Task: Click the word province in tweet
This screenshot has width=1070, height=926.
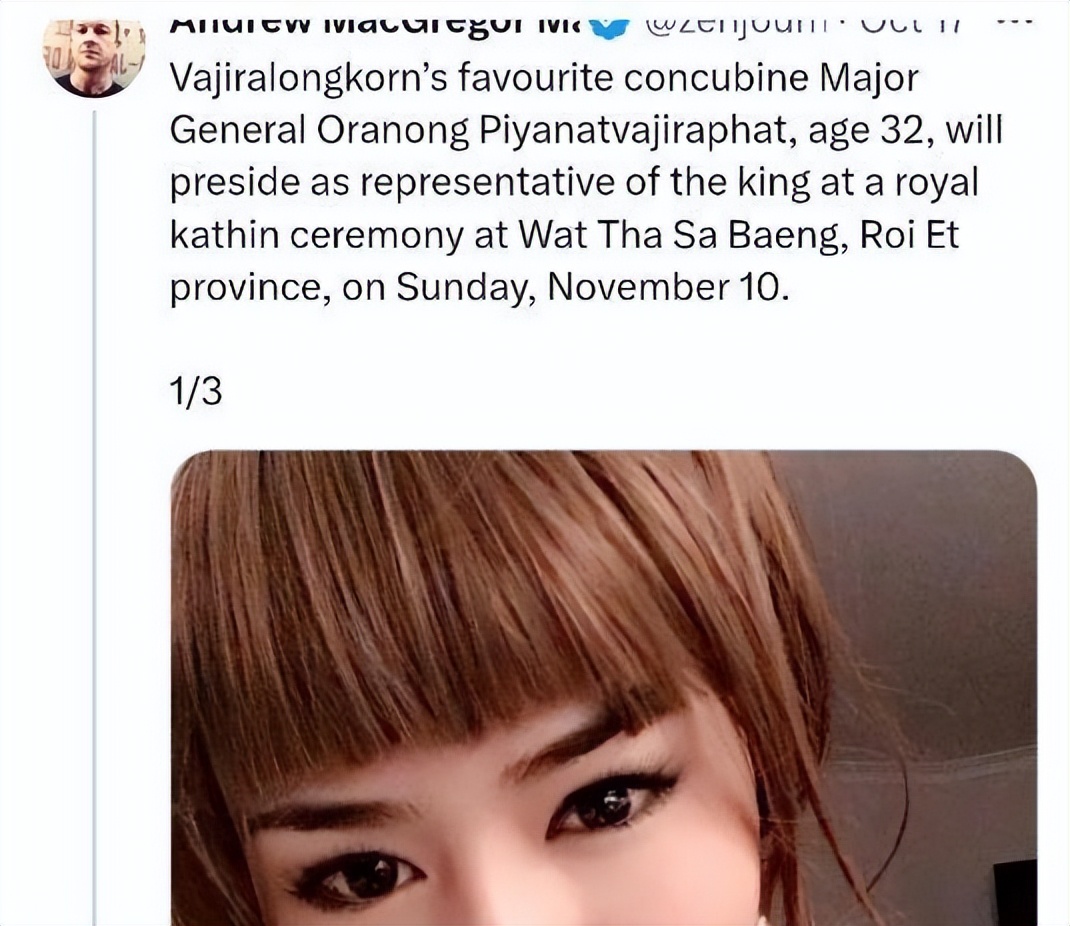Action: pyautogui.click(x=246, y=289)
